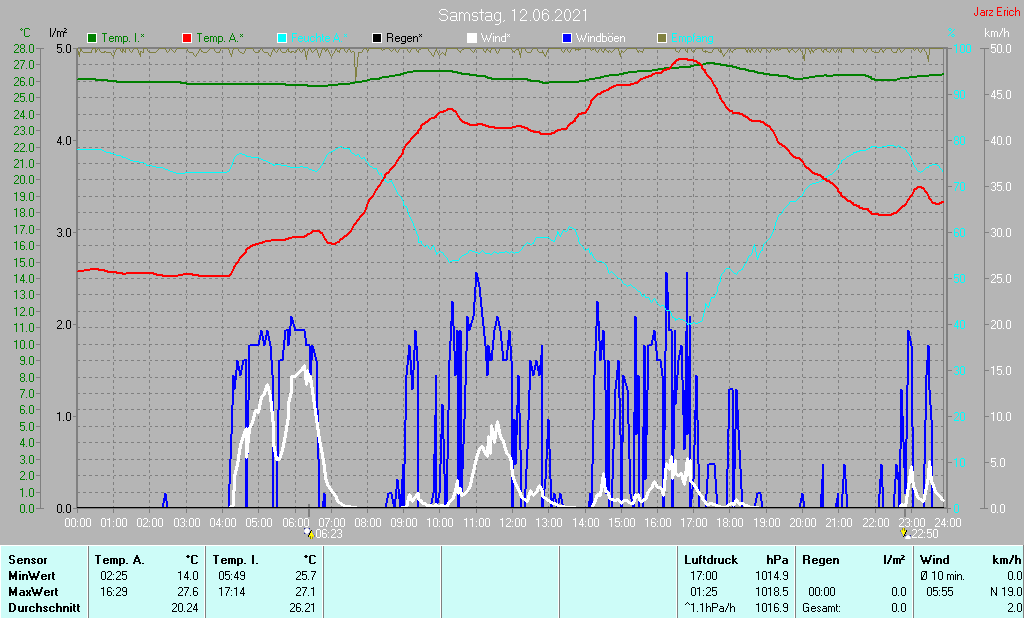Click the cyan Feuchte A. legend swatch
Viewport: 1024px width, 618px height.
click(282, 39)
